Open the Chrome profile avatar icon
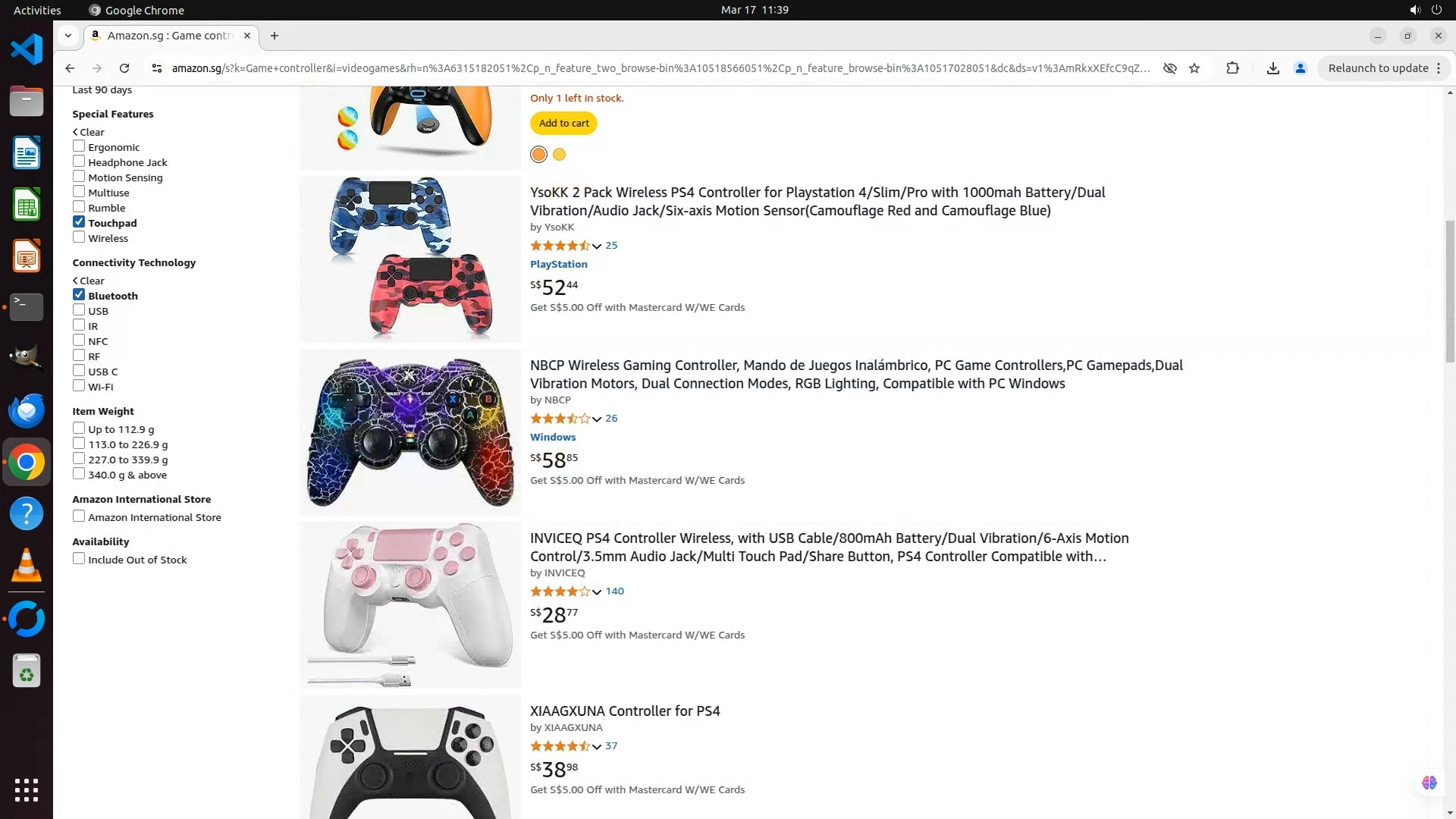 (1300, 68)
